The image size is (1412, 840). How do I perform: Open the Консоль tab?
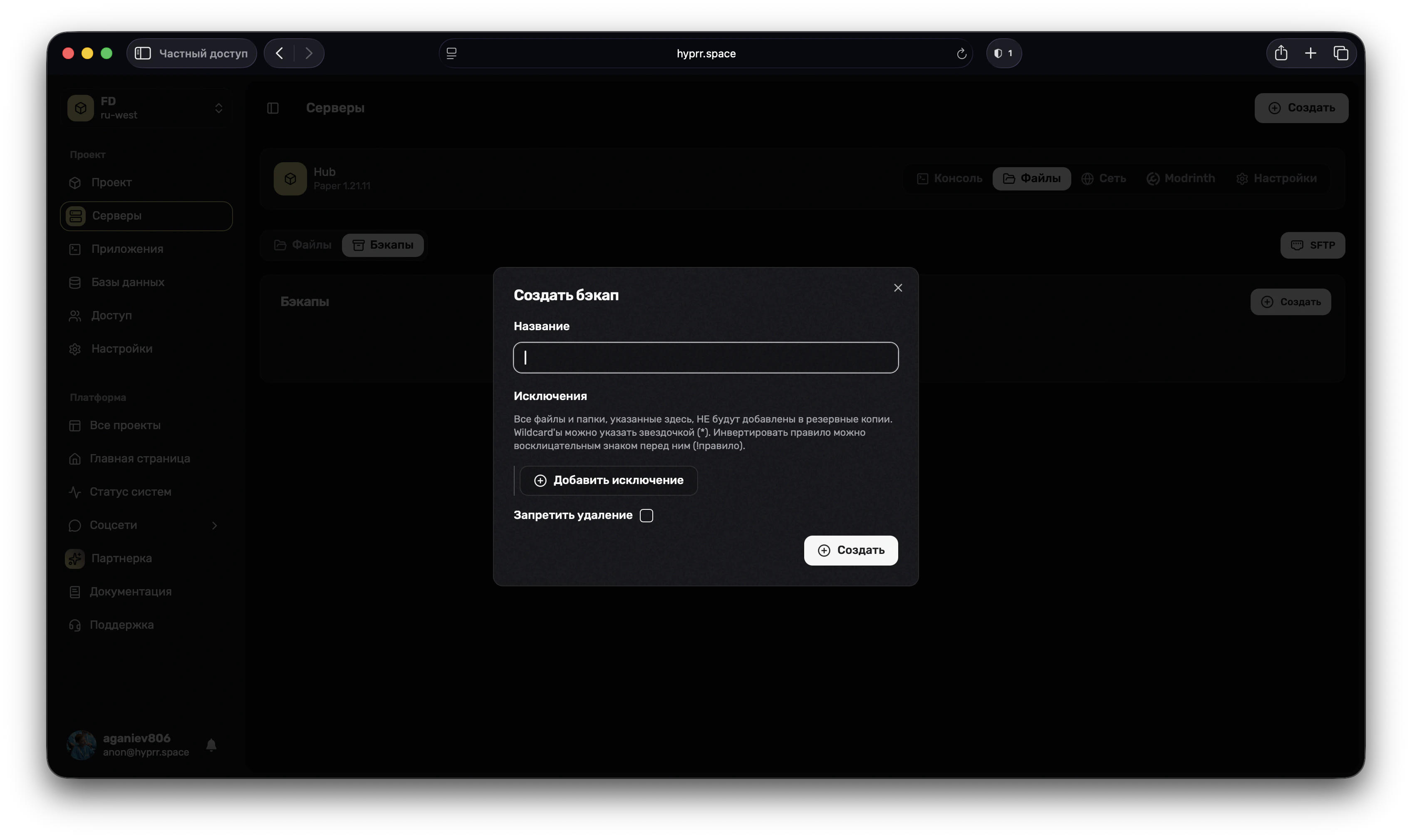[949, 178]
